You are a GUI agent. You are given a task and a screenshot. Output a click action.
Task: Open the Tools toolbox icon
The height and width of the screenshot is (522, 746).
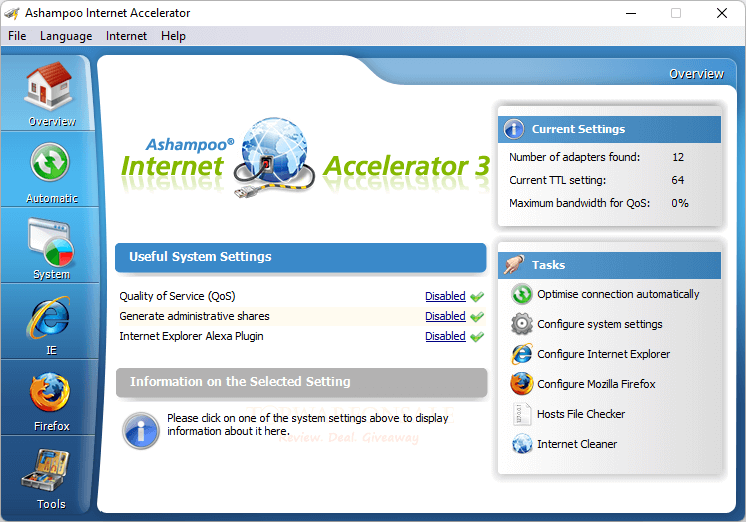46,470
